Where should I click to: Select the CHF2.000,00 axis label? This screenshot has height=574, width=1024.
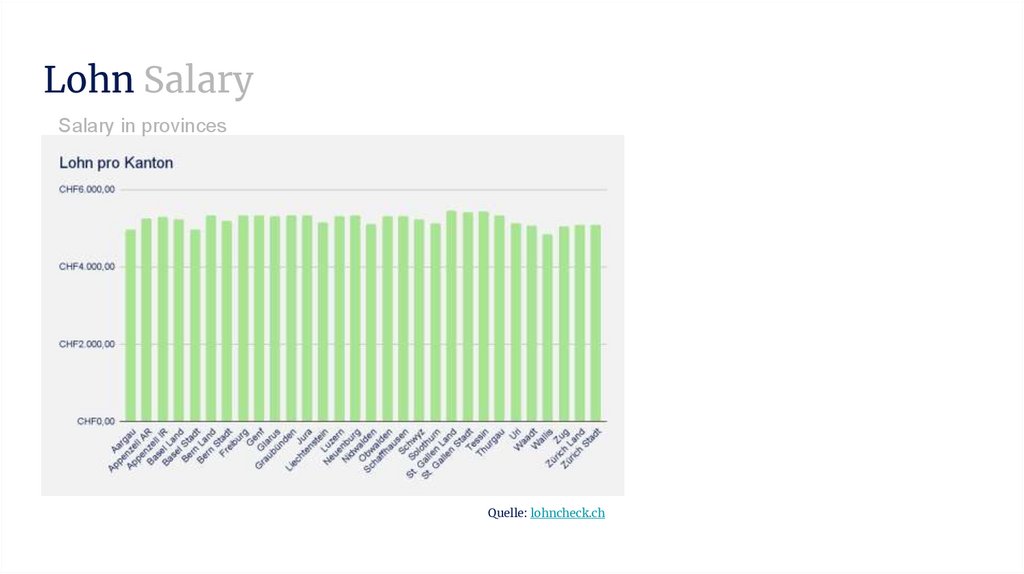(87, 344)
